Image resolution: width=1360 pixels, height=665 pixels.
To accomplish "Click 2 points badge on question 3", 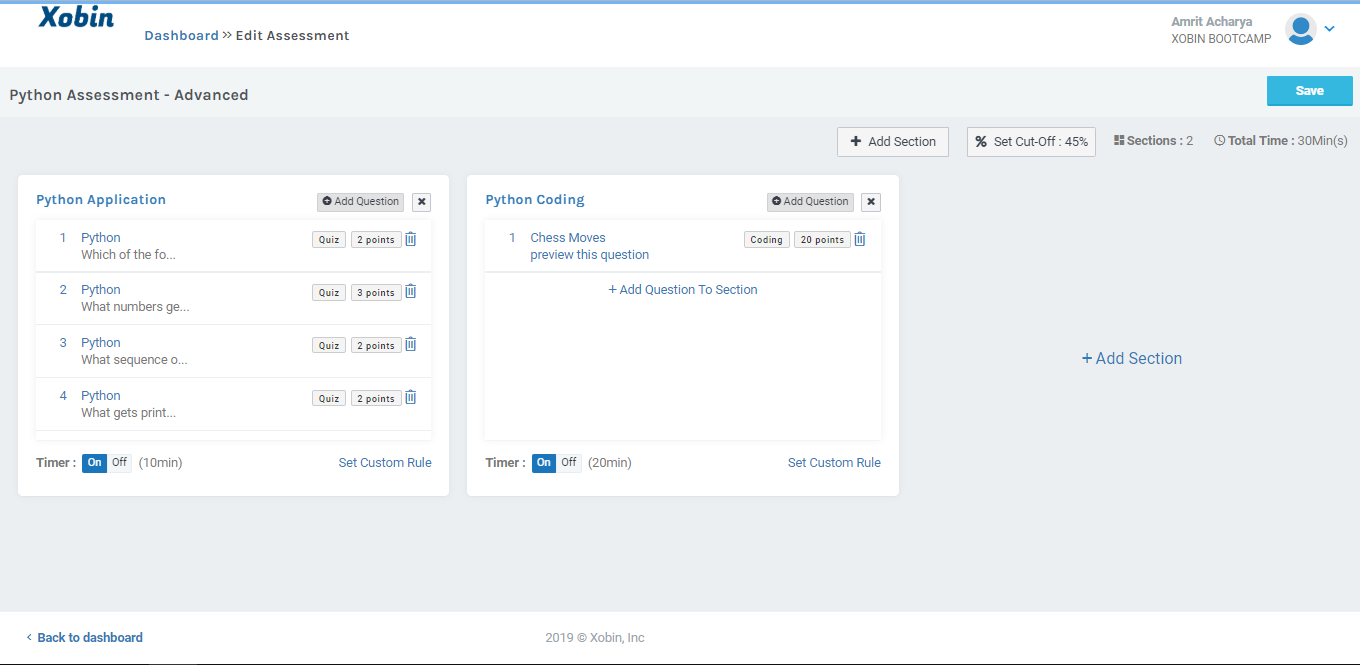I will coord(376,345).
